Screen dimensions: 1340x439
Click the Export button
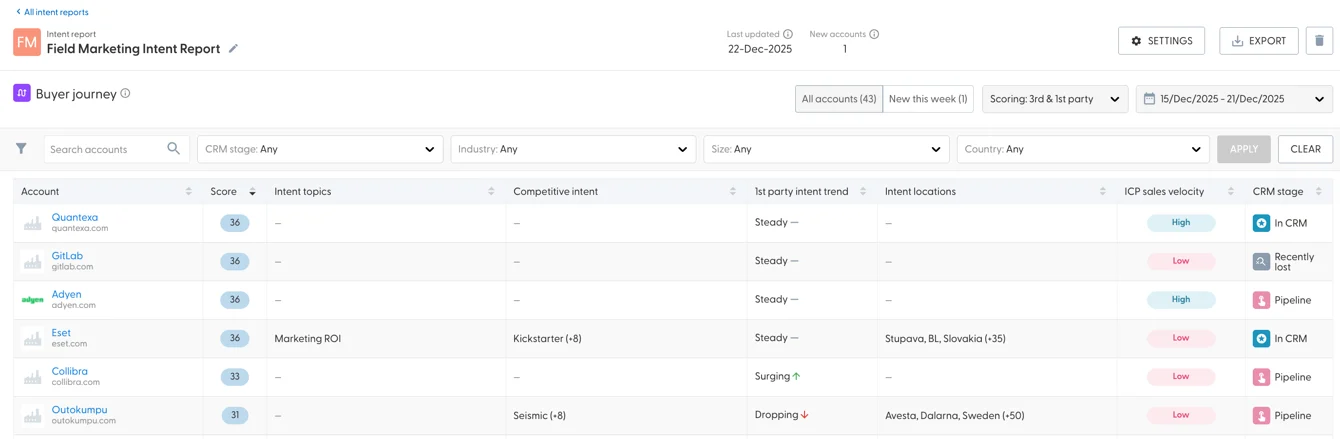[x=1259, y=41]
